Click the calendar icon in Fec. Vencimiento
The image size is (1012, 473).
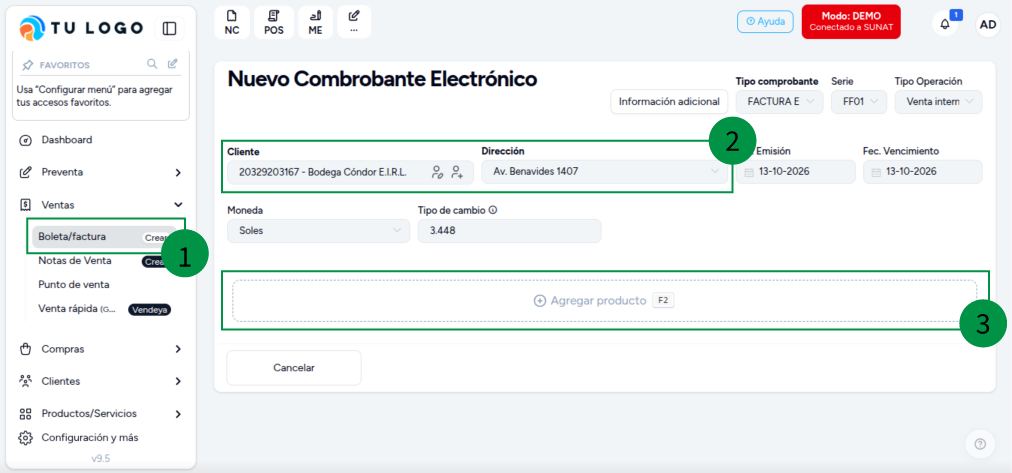tap(876, 173)
